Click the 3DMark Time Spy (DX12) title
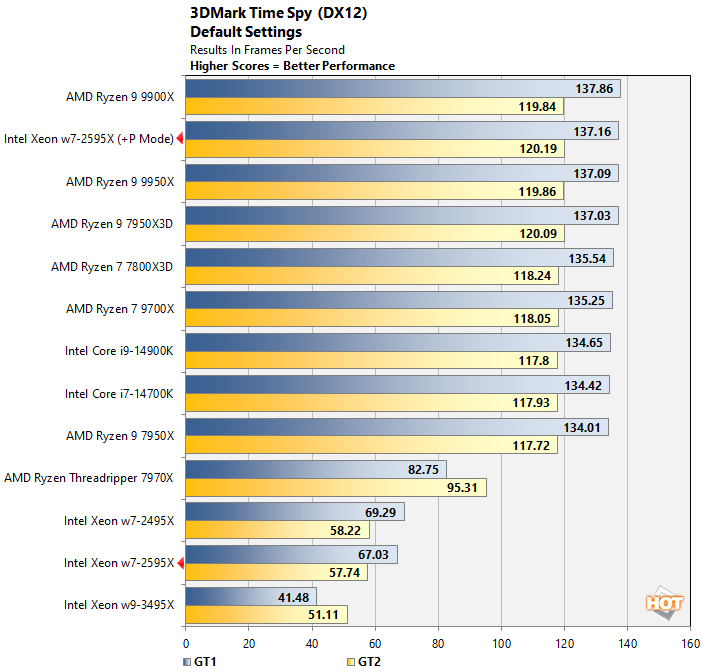This screenshot has height=672, width=708. click(279, 13)
